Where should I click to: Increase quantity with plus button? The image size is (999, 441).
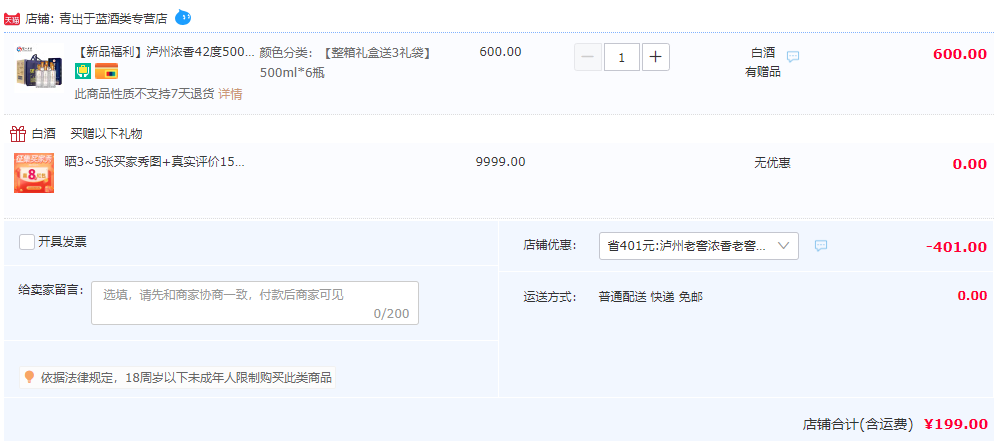[x=656, y=57]
